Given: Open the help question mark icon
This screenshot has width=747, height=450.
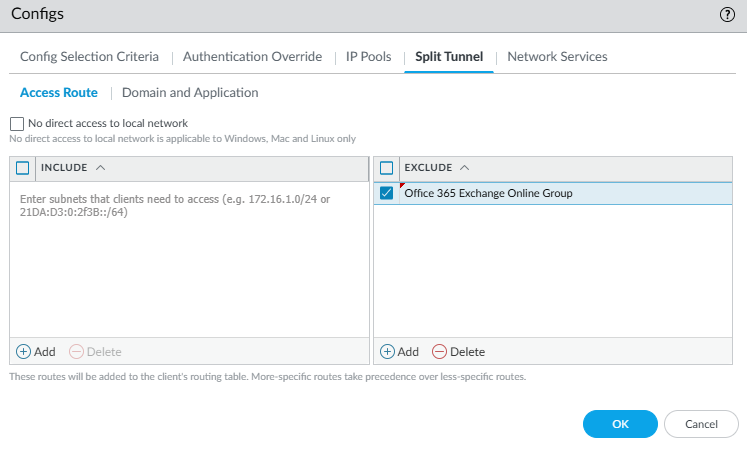Looking at the screenshot, I should pos(727,15).
